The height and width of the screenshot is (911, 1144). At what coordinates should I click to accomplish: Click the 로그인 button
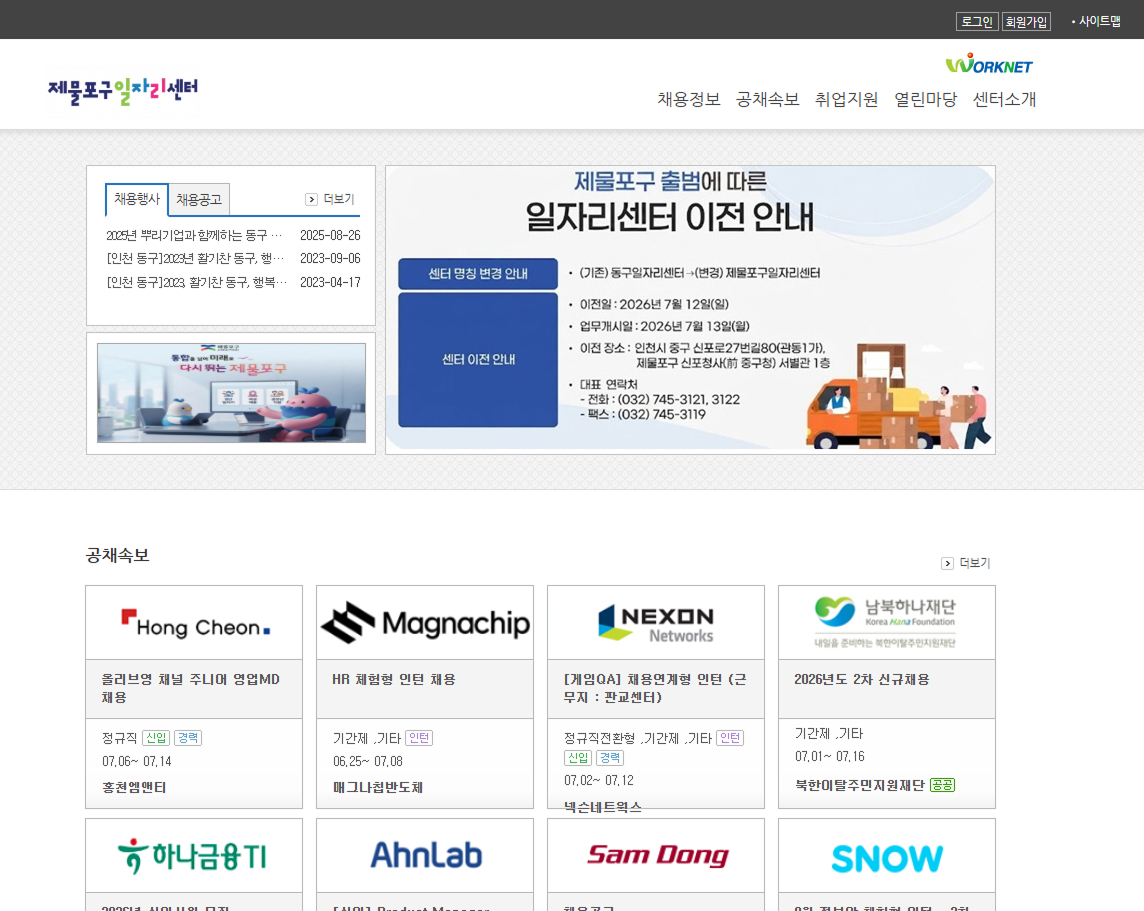(977, 22)
